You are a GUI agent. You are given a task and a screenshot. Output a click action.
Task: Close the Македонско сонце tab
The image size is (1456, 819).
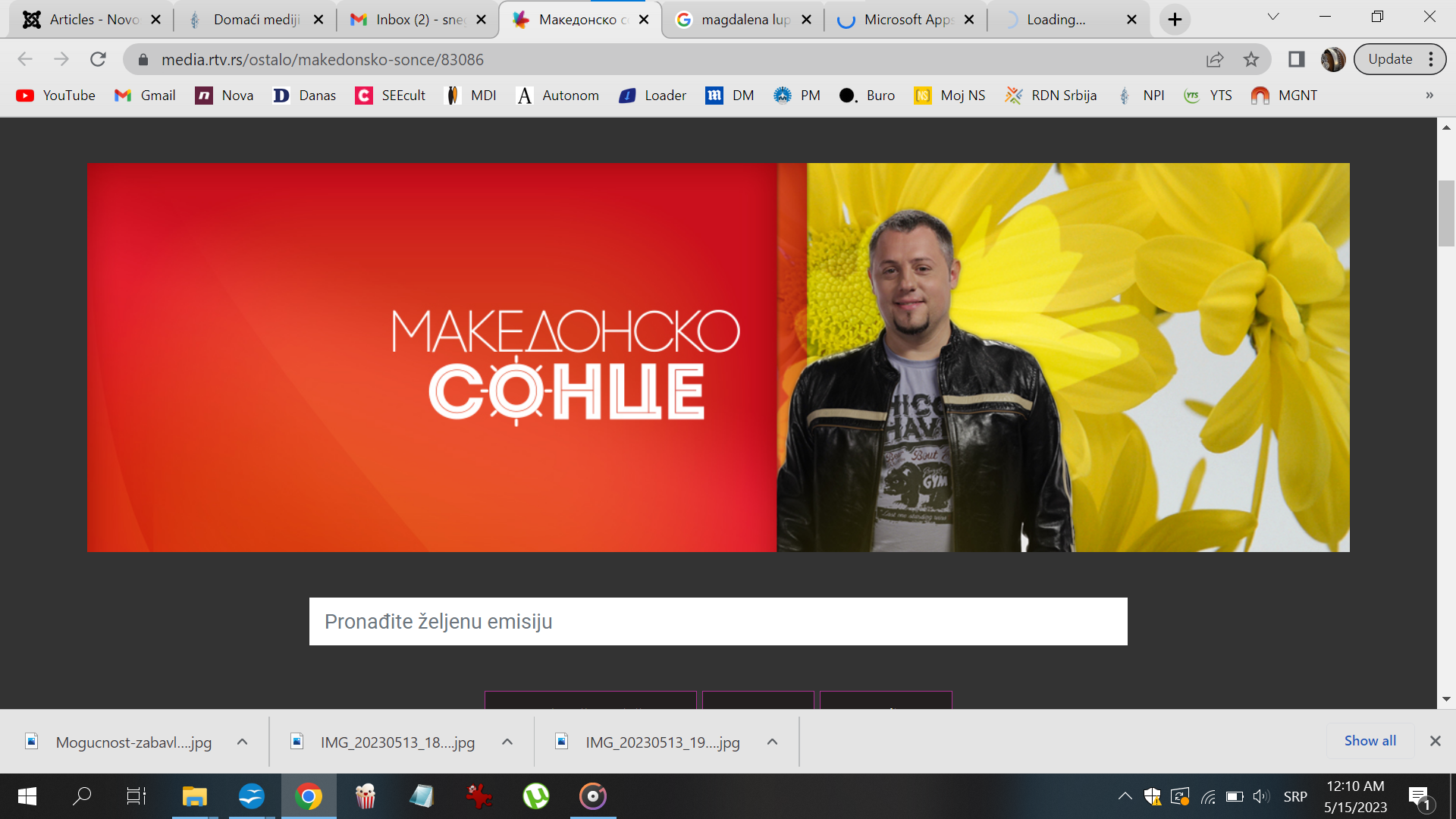click(x=644, y=20)
